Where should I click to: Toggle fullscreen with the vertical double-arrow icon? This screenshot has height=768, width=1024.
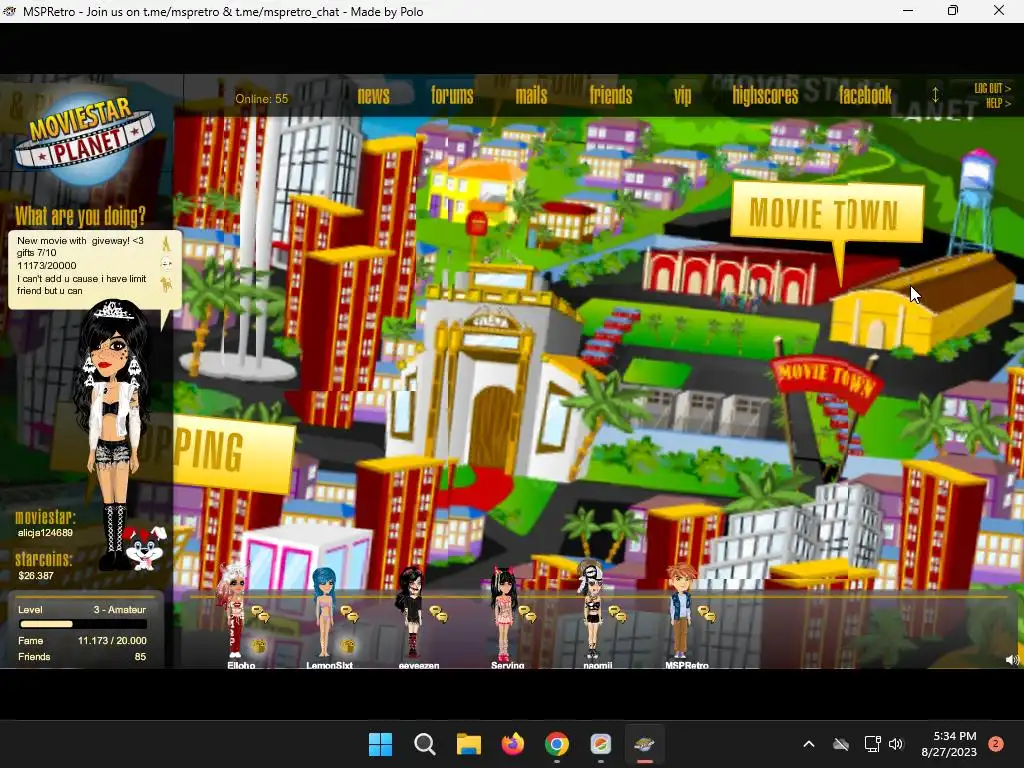pyautogui.click(x=935, y=95)
